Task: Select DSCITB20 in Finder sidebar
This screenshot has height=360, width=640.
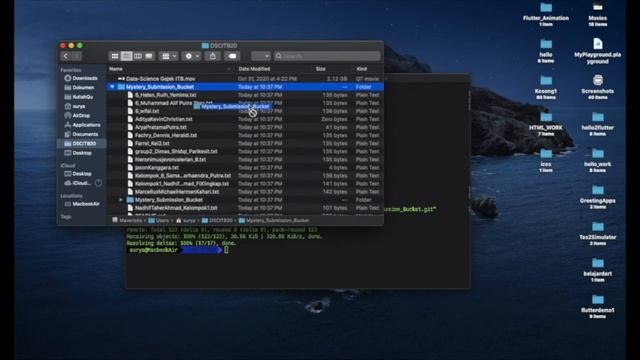Action: [82, 144]
